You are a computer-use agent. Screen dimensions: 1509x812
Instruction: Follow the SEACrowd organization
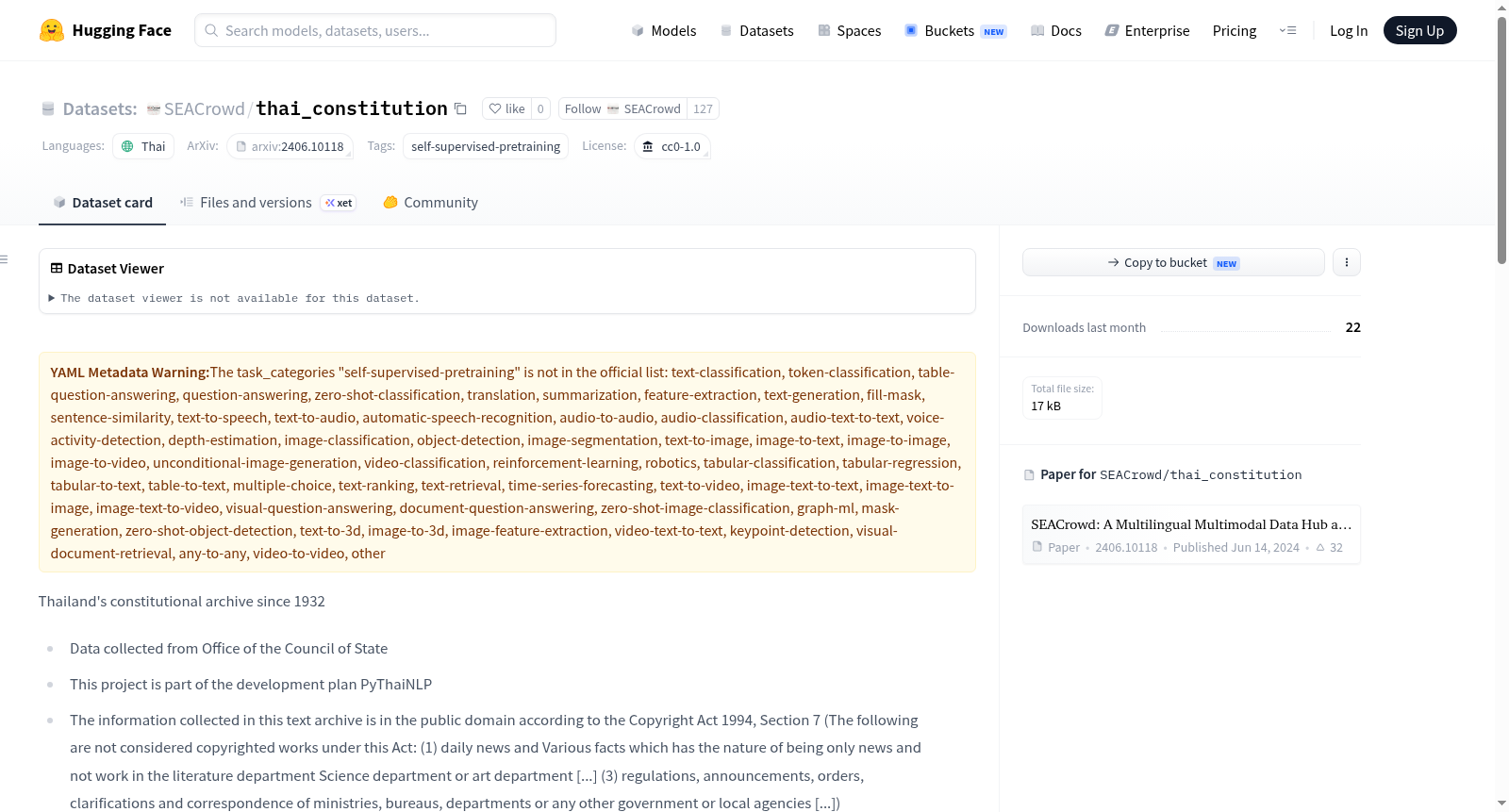(622, 108)
